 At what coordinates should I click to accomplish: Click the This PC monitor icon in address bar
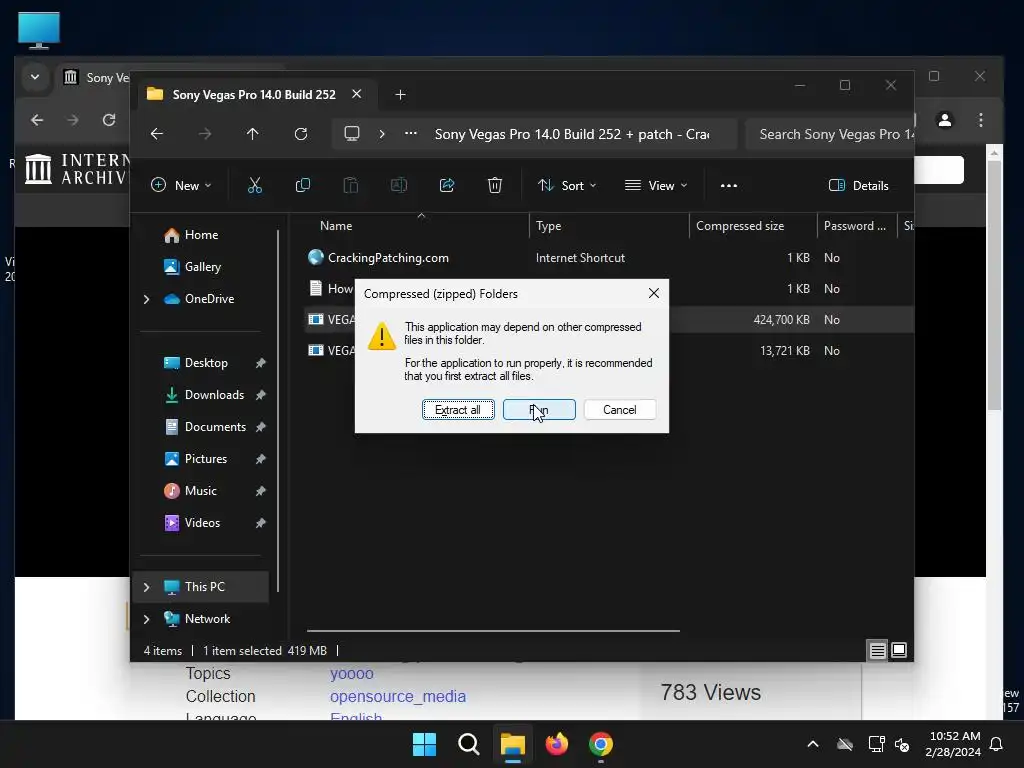tap(352, 134)
